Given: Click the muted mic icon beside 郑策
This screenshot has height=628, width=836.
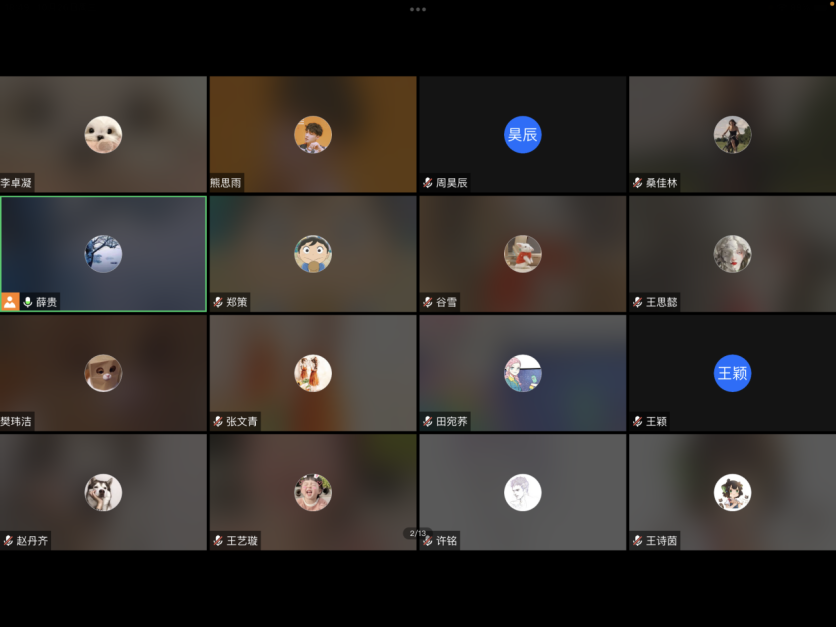Looking at the screenshot, I should (x=218, y=302).
